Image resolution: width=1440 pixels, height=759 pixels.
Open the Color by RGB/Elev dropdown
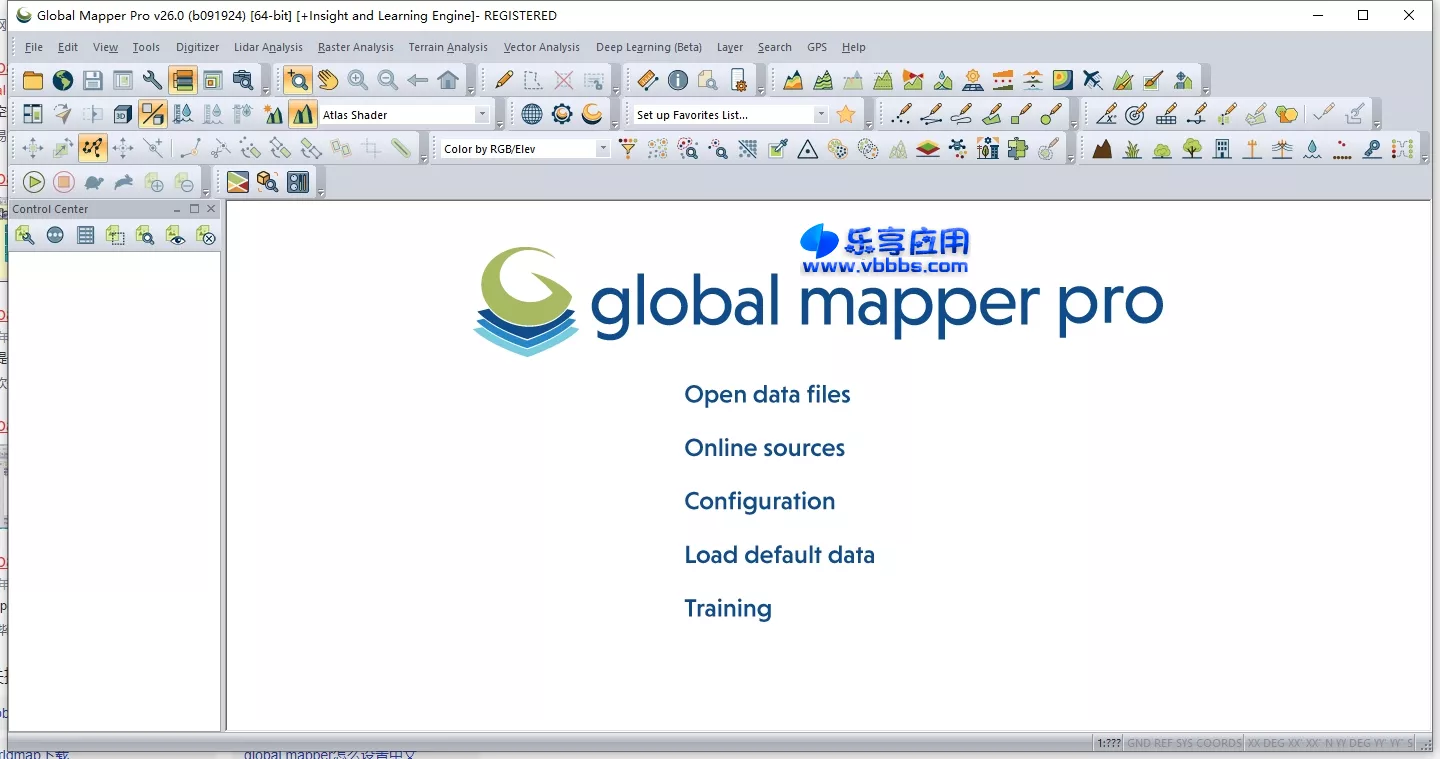pos(603,149)
